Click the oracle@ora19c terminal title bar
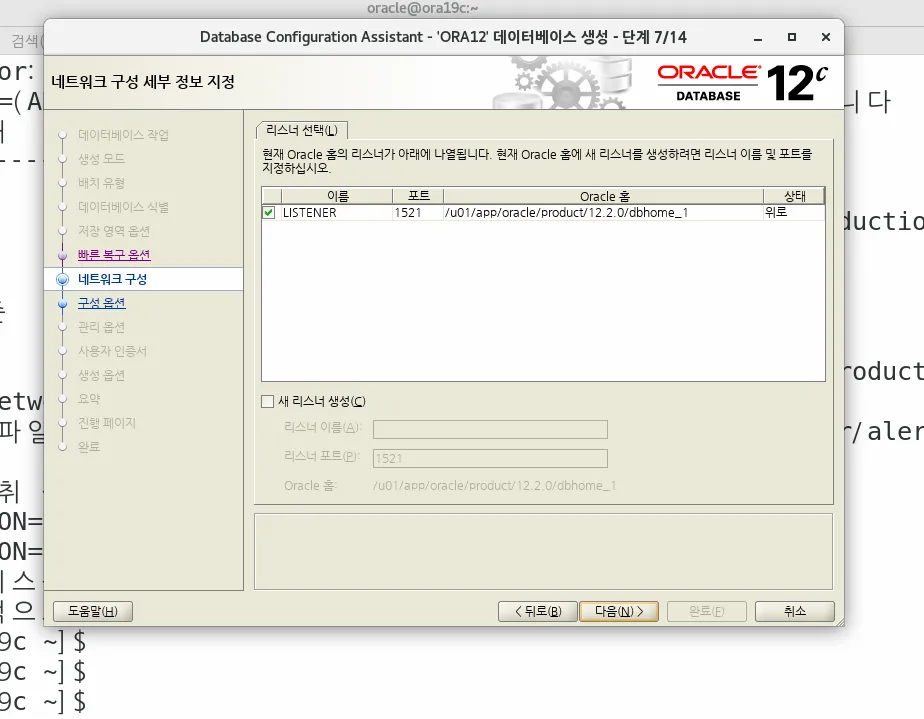The height and width of the screenshot is (719, 924). 423,8
